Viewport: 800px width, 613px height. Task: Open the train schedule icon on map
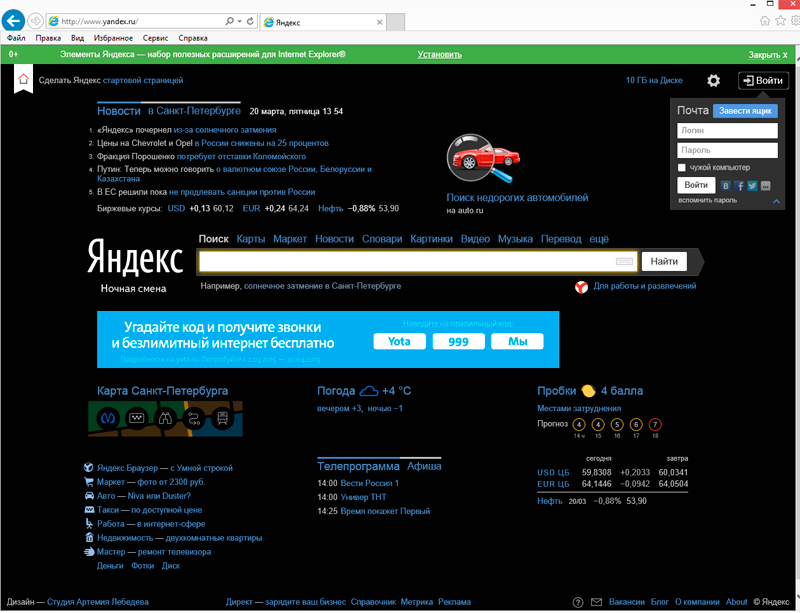pyautogui.click(x=222, y=419)
